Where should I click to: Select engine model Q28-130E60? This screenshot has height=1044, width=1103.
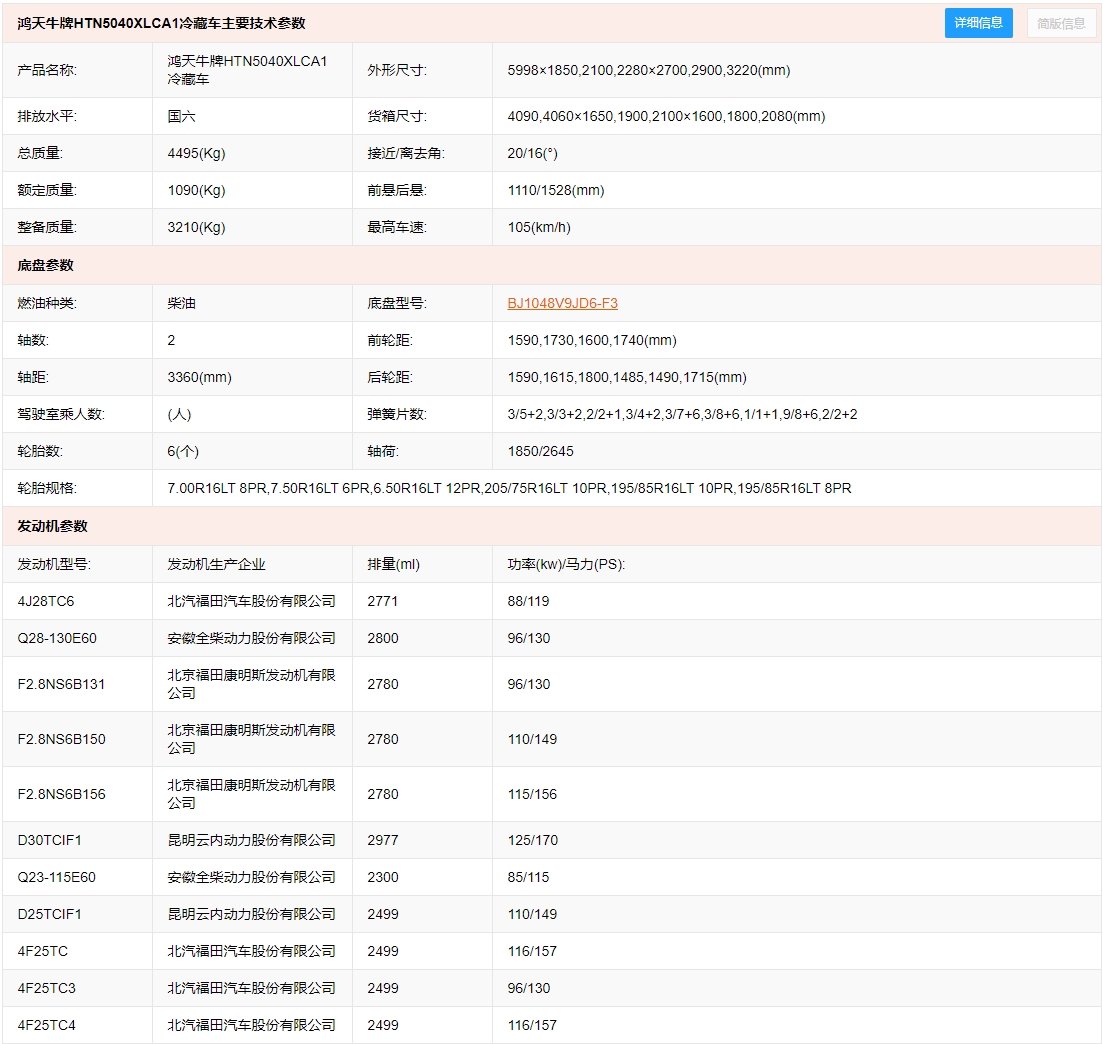[x=57, y=638]
